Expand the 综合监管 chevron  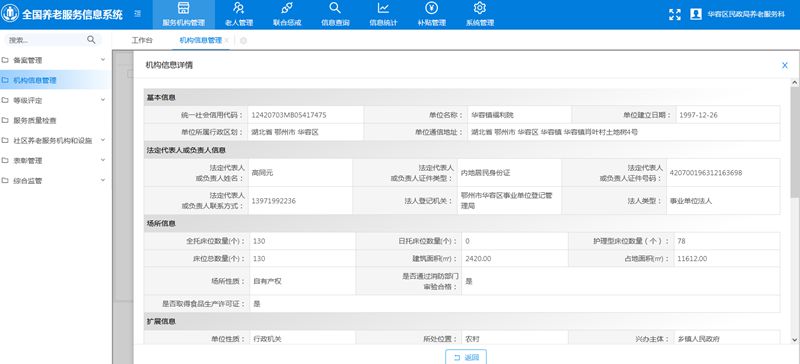tap(103, 180)
